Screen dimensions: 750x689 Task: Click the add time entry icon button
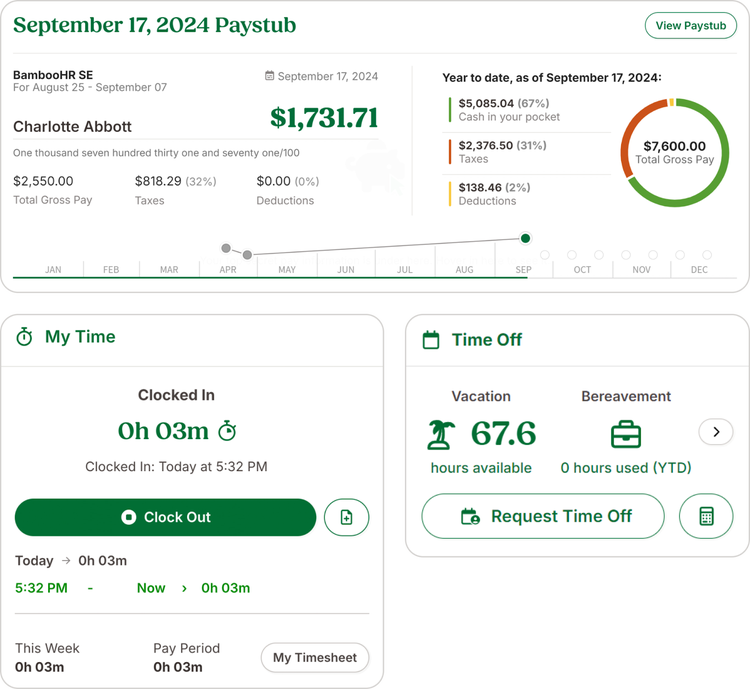[x=346, y=517]
